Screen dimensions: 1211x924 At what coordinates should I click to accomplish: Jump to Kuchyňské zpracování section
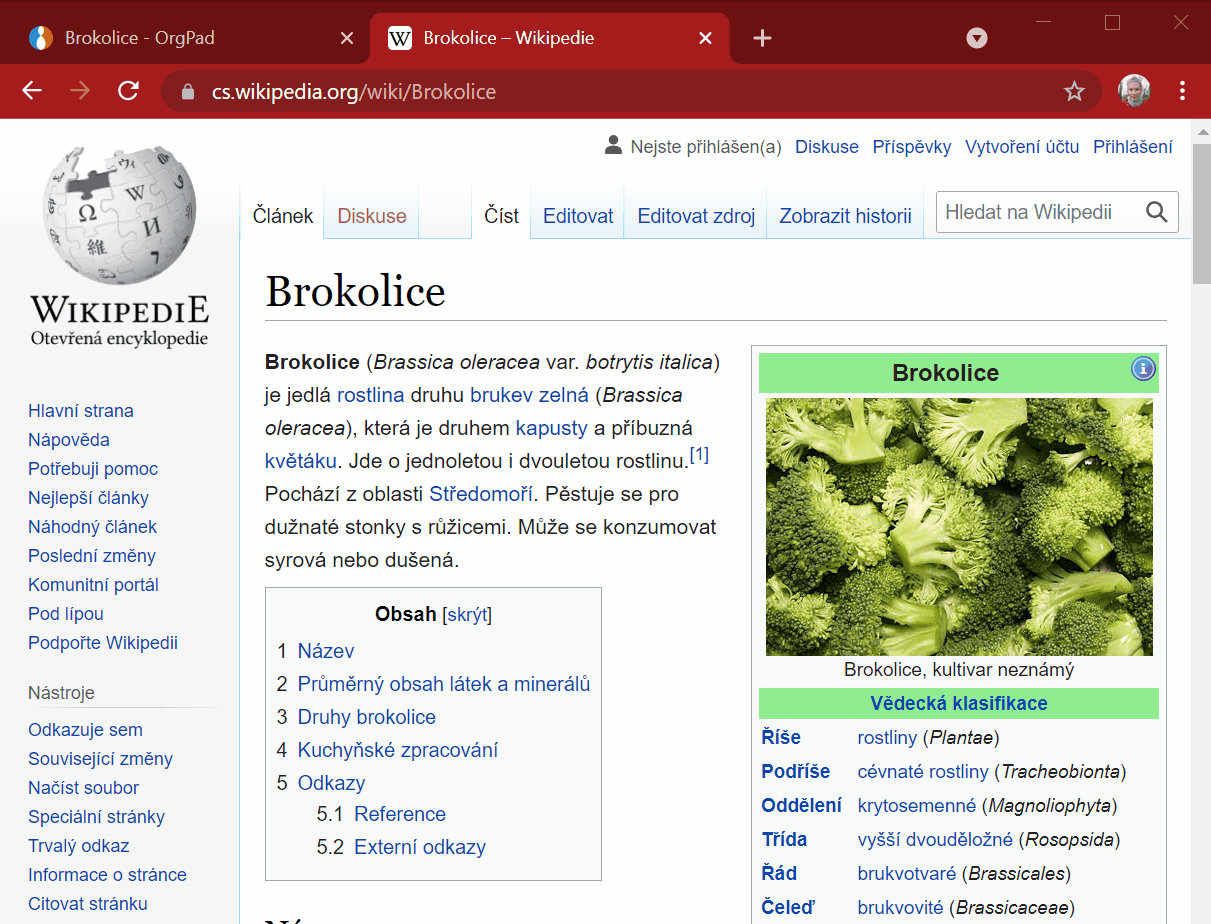[x=397, y=750]
